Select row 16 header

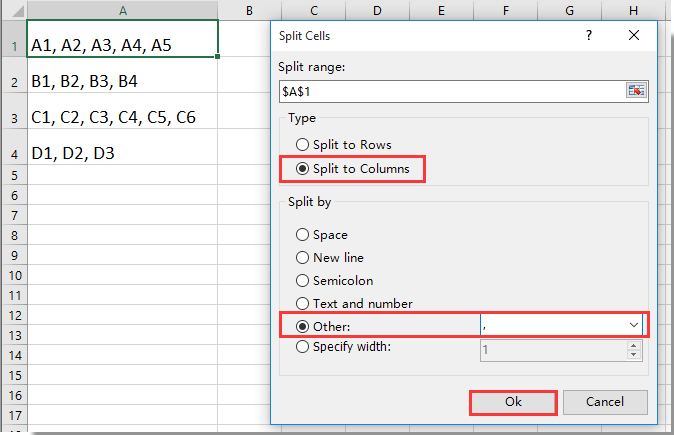pos(14,395)
